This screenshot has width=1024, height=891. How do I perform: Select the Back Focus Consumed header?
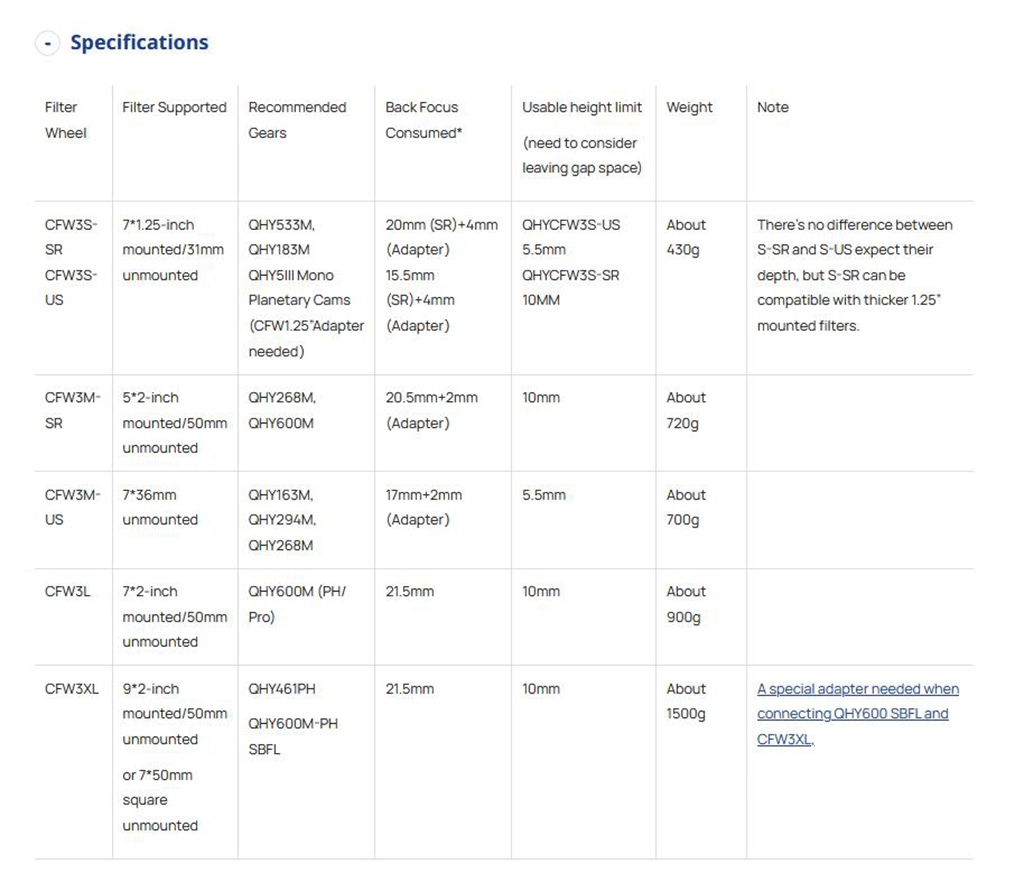click(423, 120)
